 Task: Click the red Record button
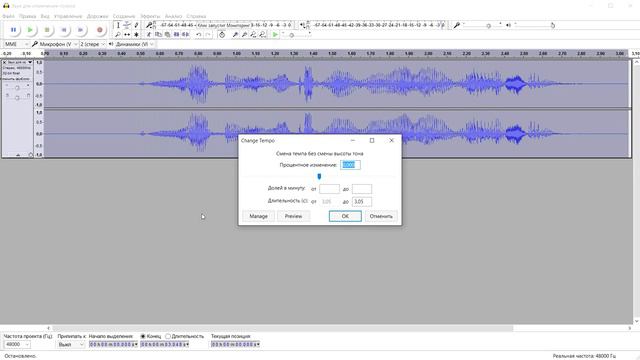[99, 30]
